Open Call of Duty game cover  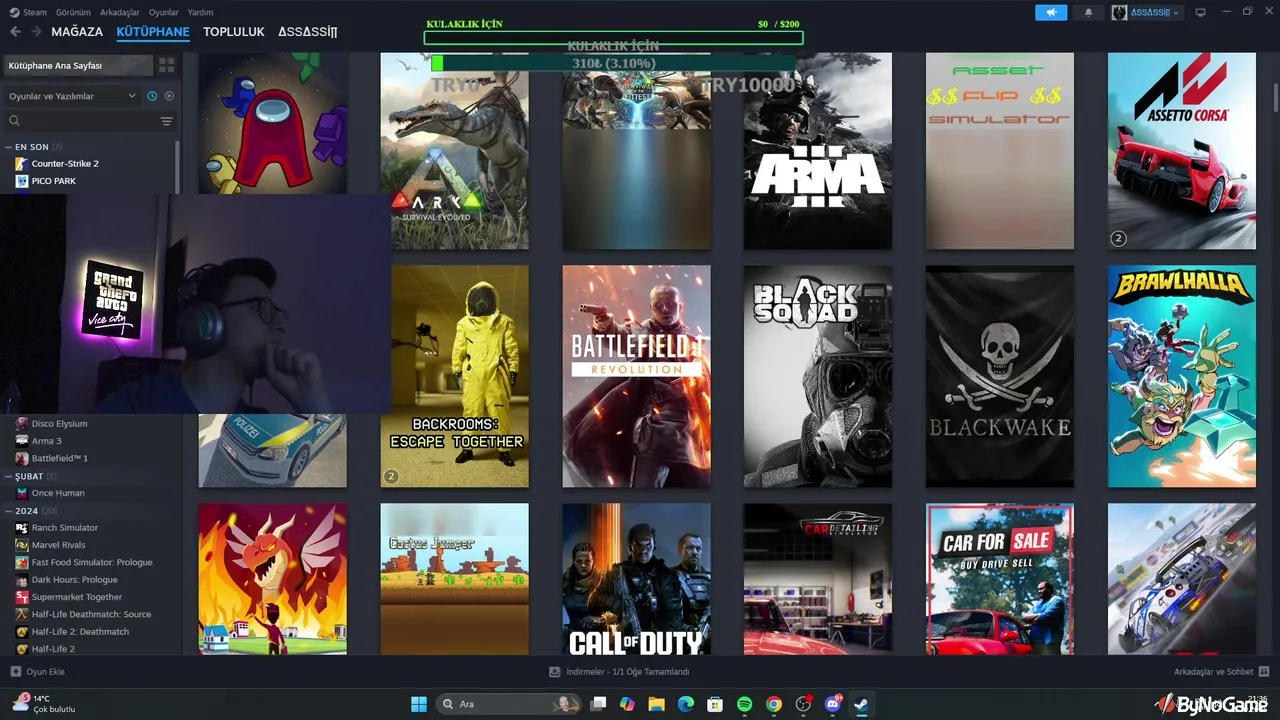636,579
